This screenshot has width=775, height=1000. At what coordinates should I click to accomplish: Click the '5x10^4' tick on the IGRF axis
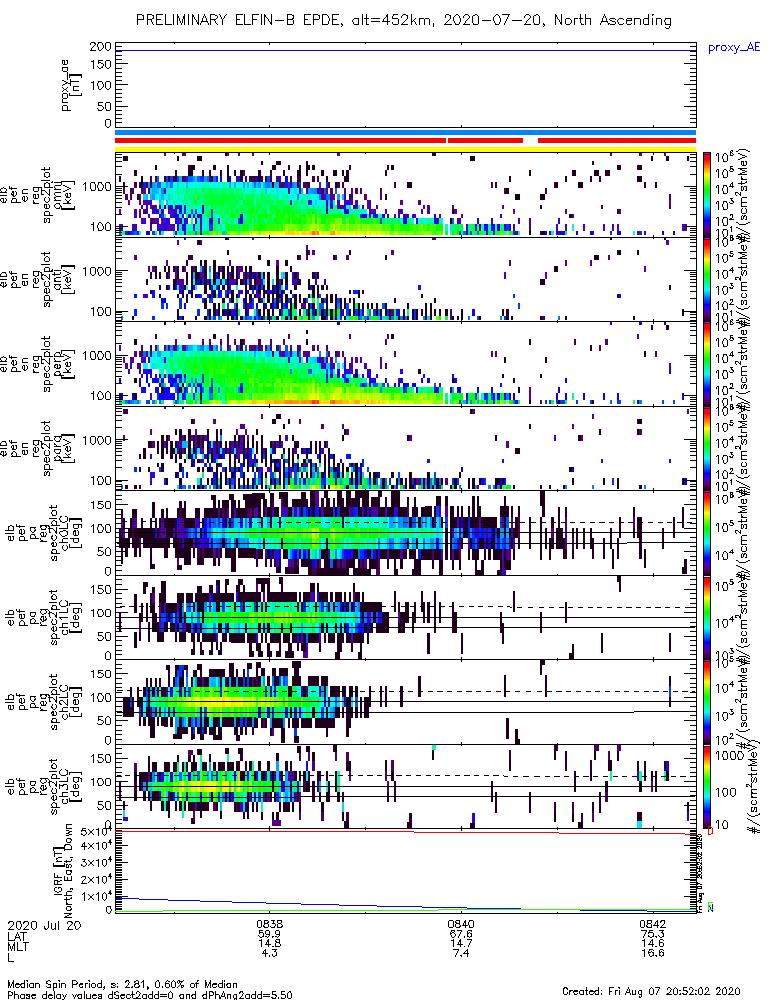coord(97,833)
